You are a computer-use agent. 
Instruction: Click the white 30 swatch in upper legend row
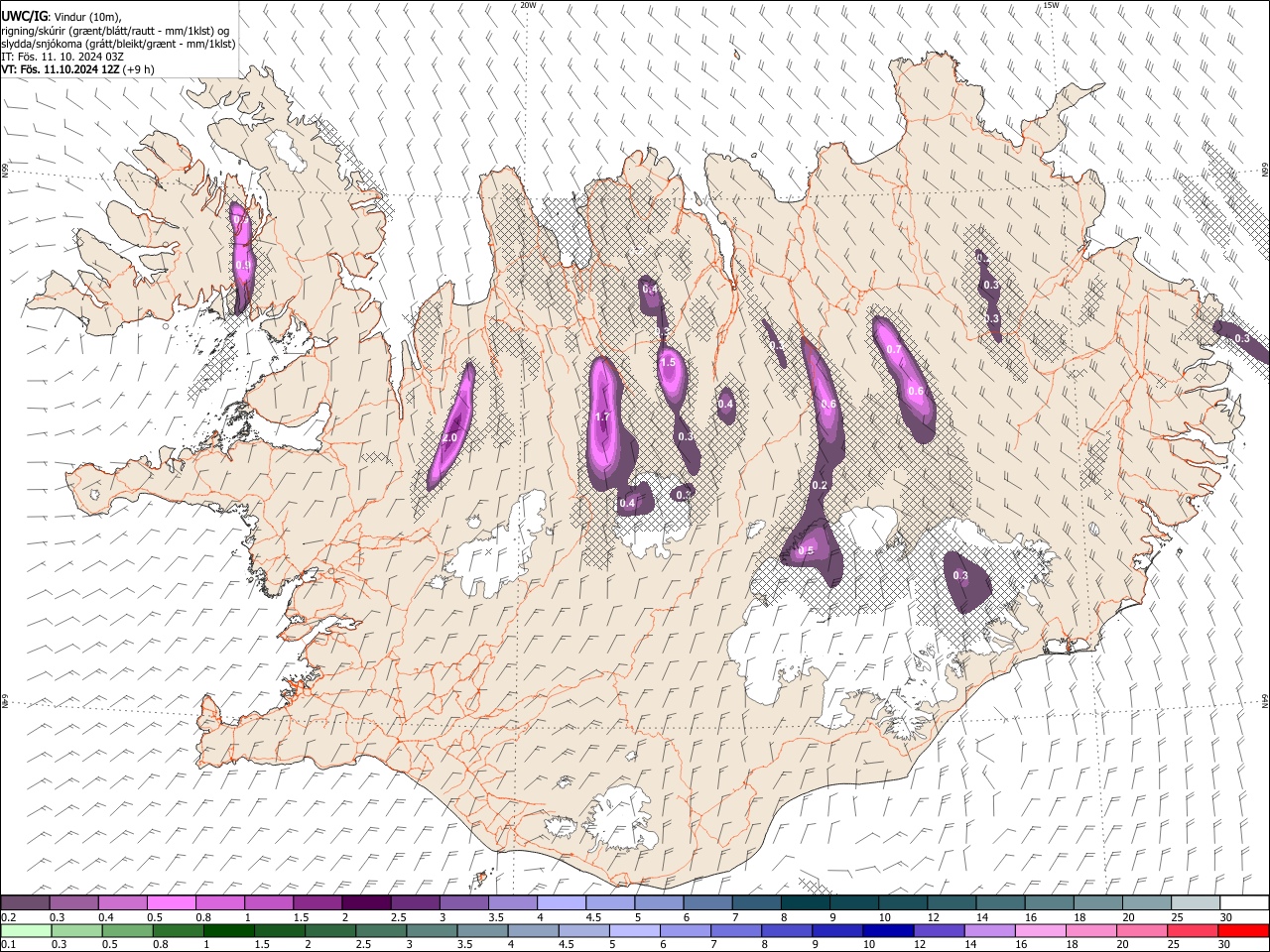pos(1243,902)
